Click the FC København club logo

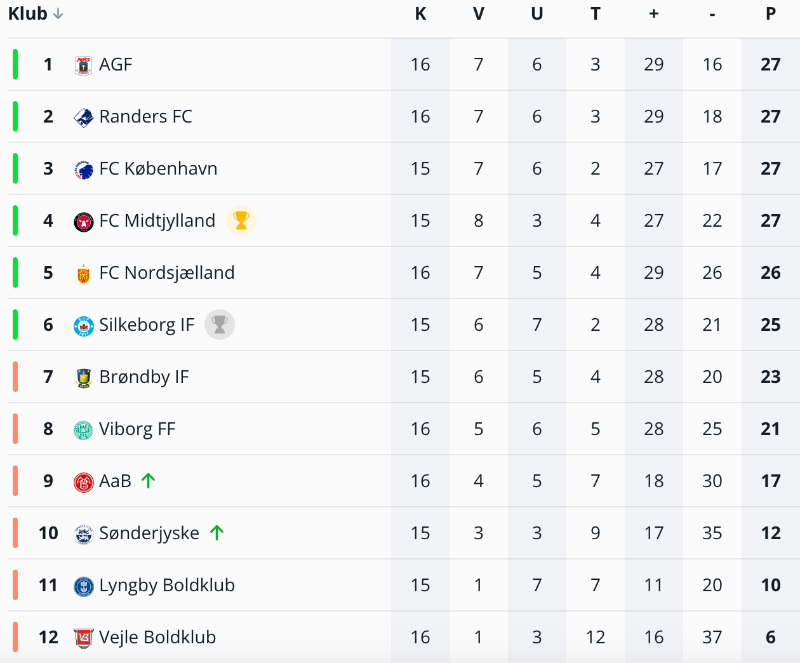click(x=84, y=170)
